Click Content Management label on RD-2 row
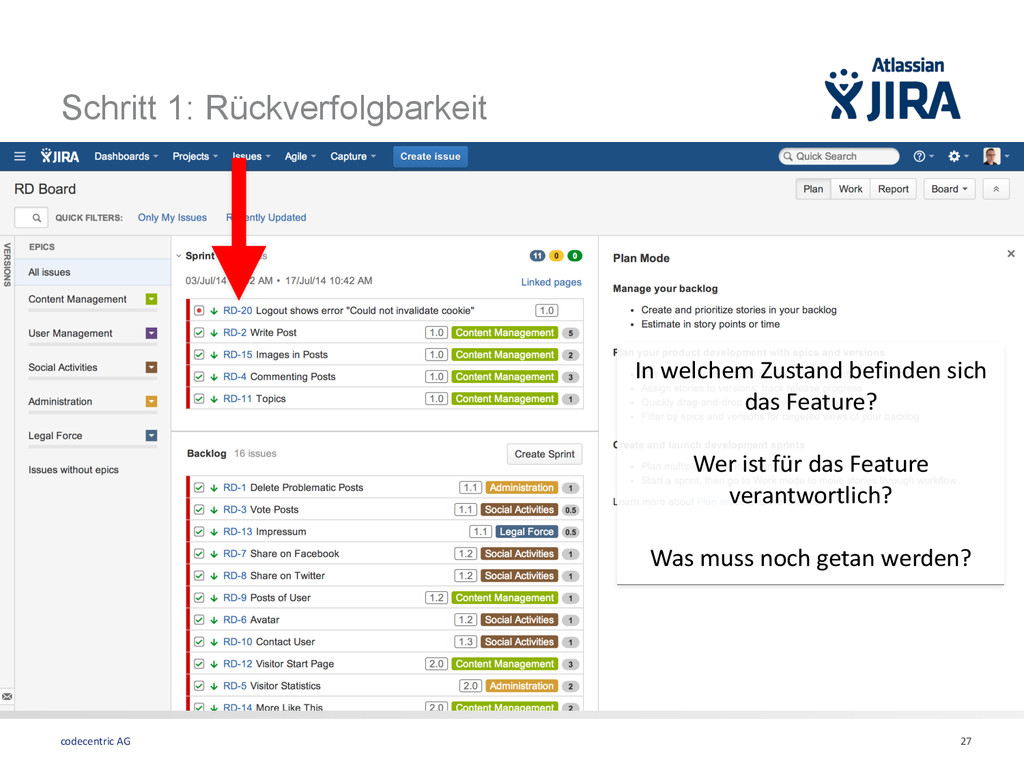Screen dimensions: 1024x768 click(505, 333)
